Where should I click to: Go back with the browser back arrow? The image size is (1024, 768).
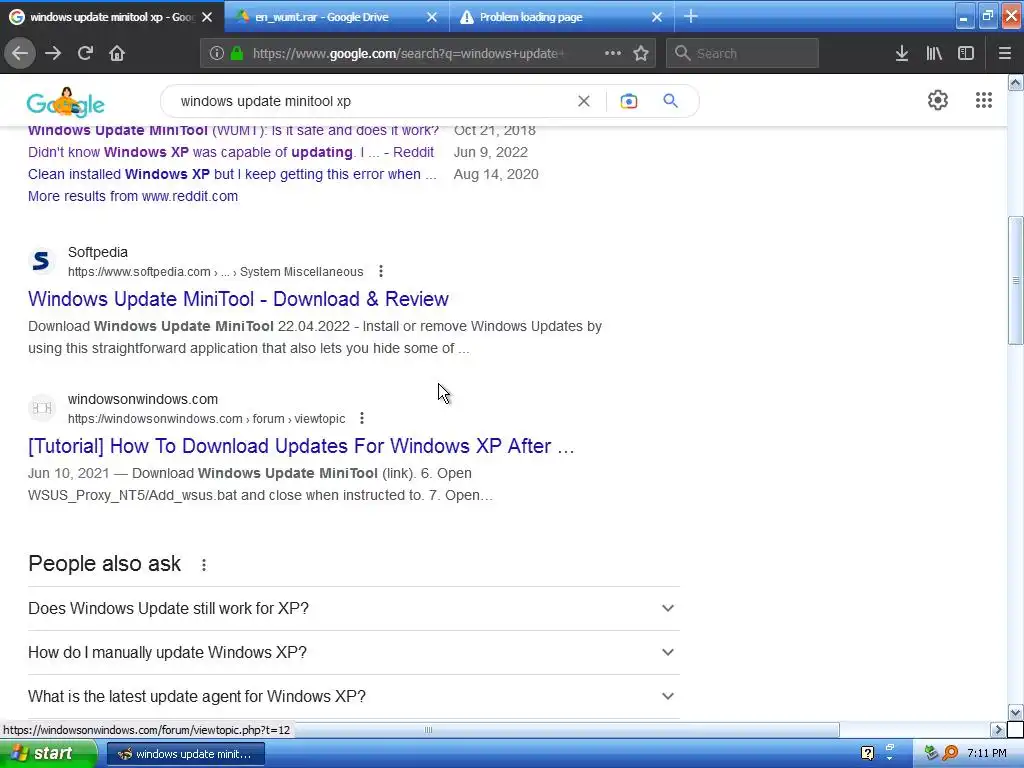pyautogui.click(x=20, y=53)
